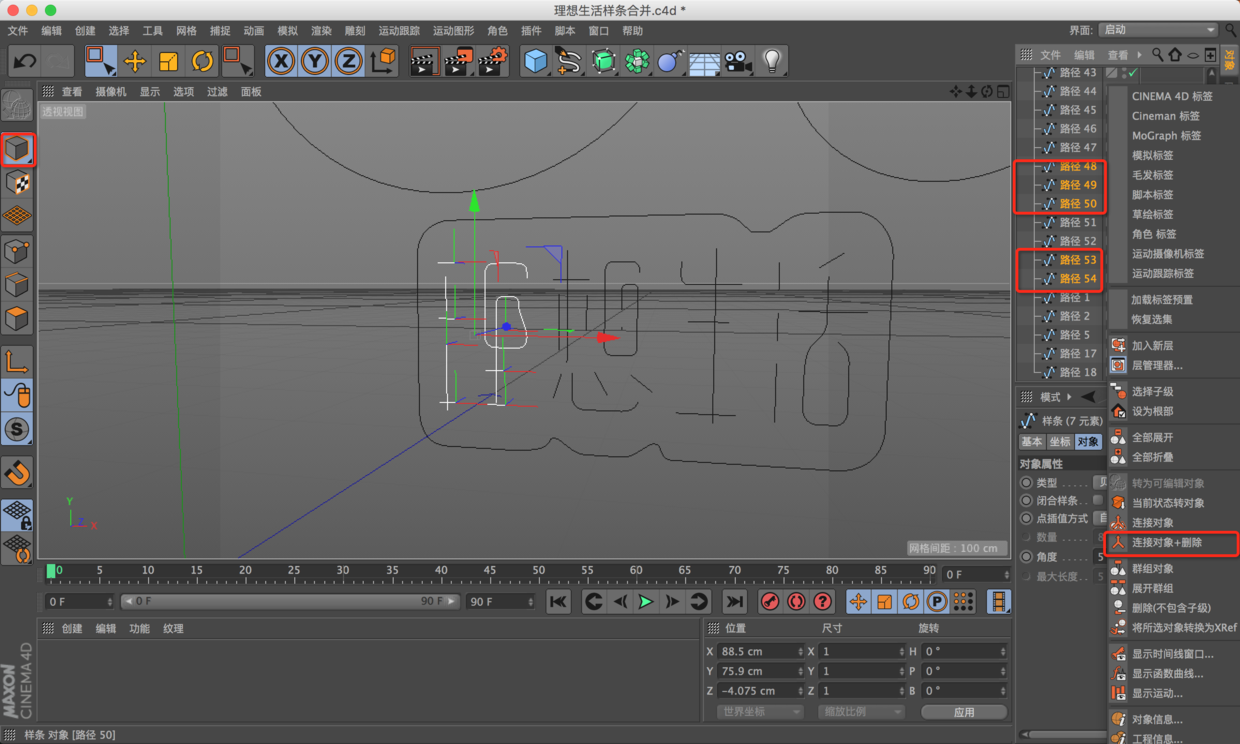Click the preview range slider bar
The width and height of the screenshot is (1240, 744).
(x=290, y=601)
